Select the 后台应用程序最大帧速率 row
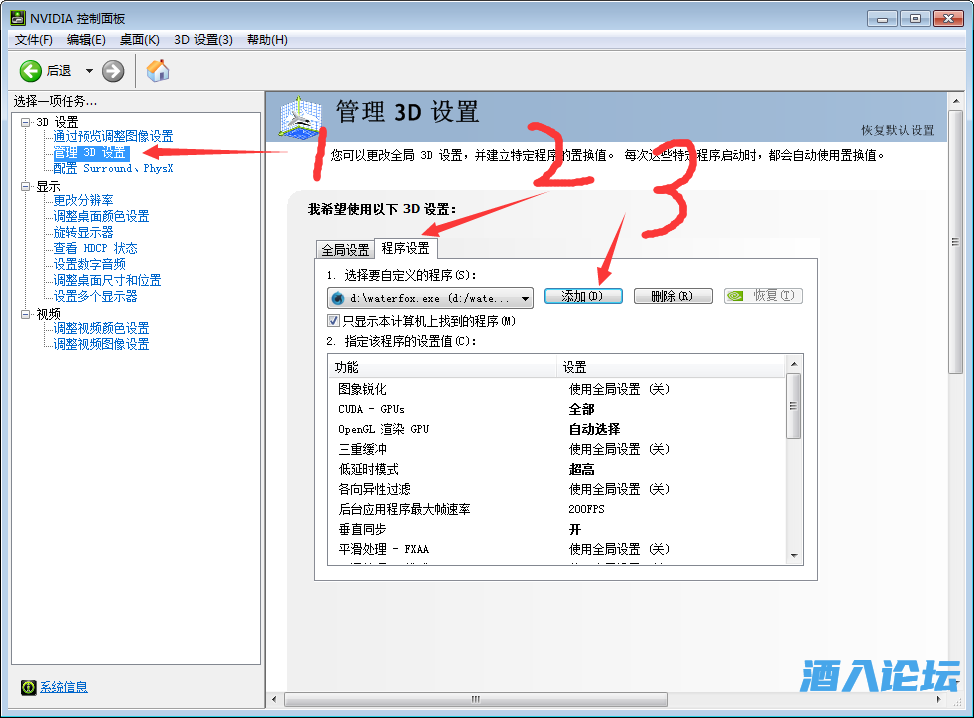Screen dimensions: 974x718 557,509
